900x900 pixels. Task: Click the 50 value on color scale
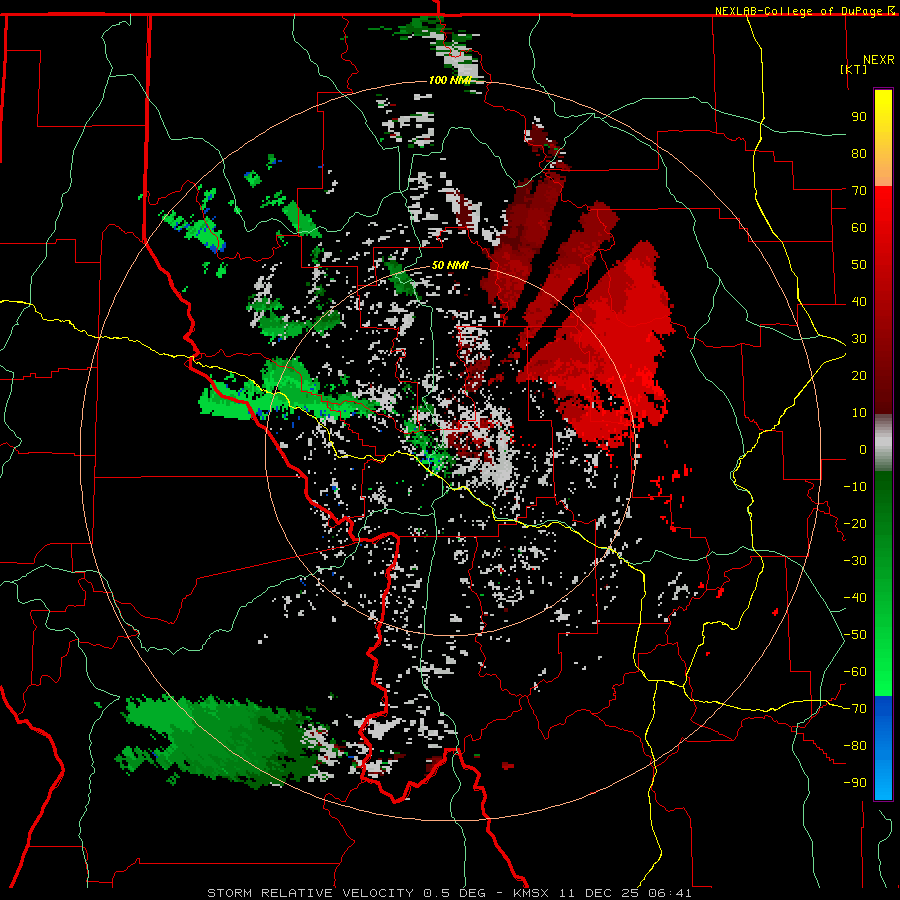click(859, 265)
